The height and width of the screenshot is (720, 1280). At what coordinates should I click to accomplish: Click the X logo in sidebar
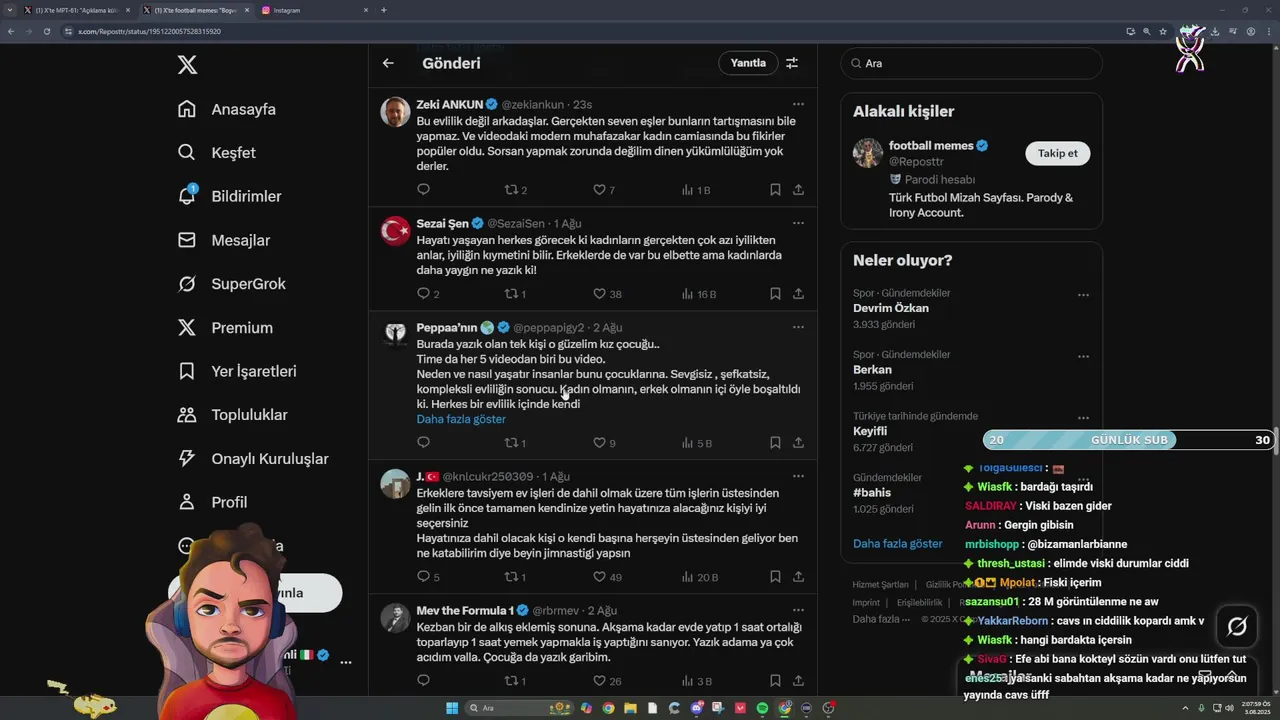click(187, 65)
